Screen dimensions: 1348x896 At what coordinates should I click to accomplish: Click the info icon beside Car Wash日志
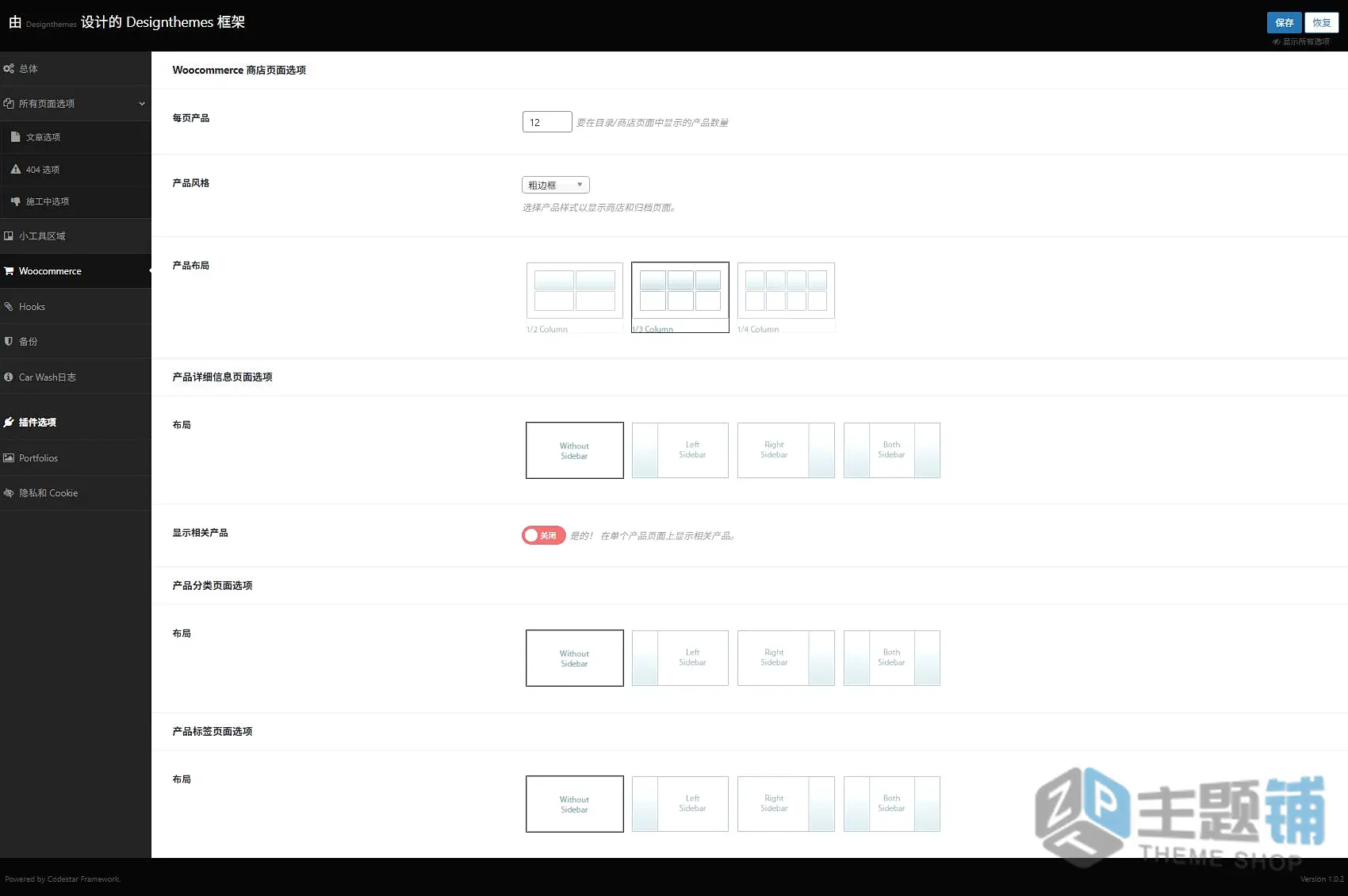[x=9, y=377]
